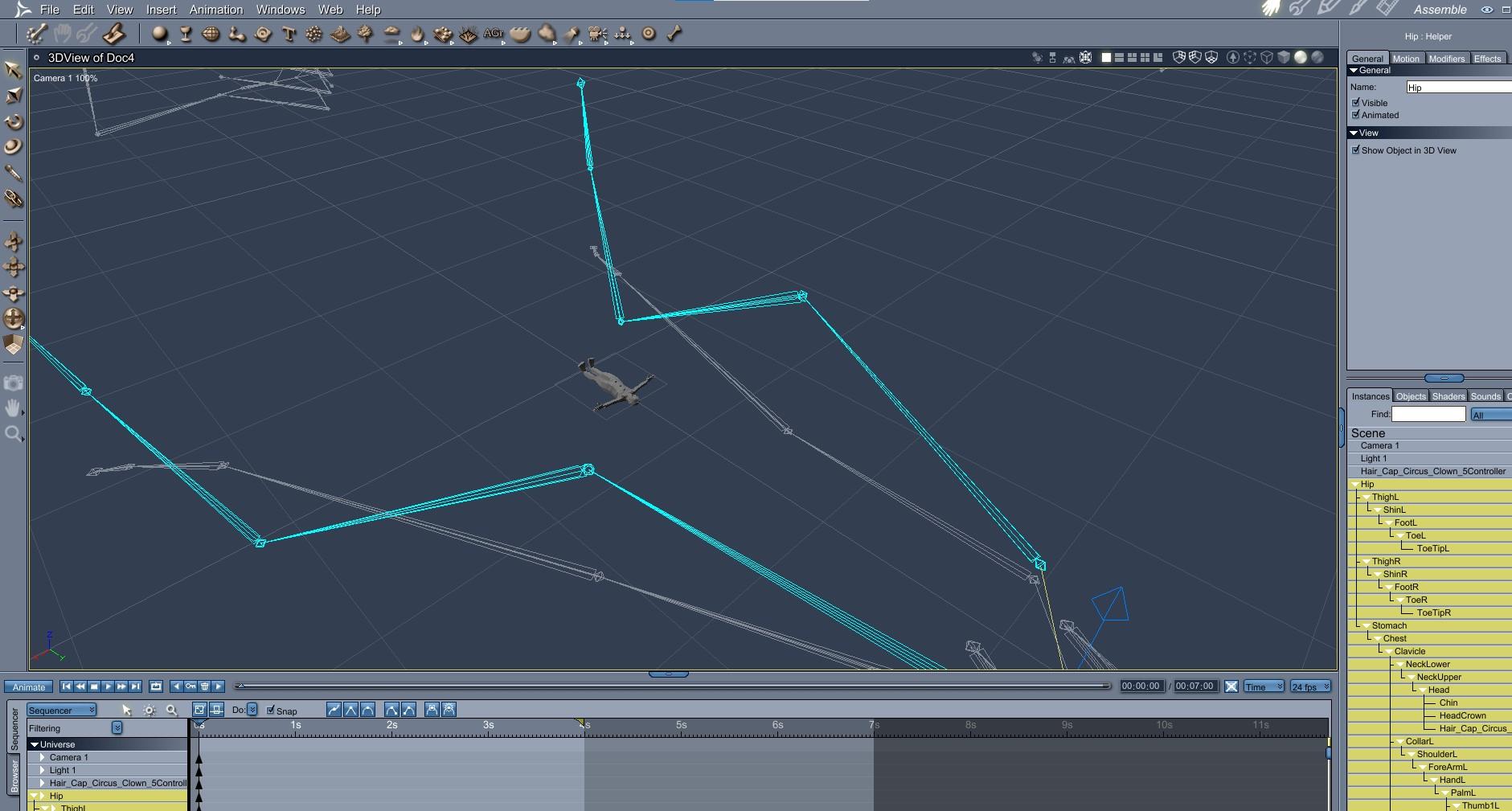Switch to the Motion tab

coord(1406,59)
